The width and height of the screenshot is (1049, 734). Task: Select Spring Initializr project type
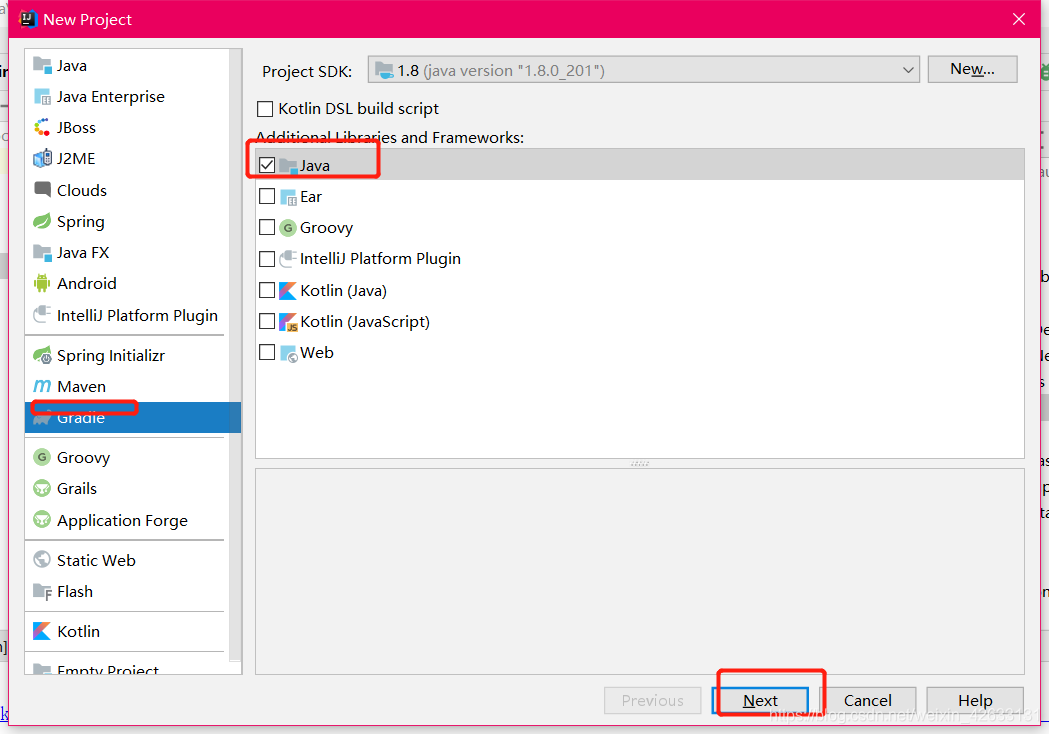(x=127, y=355)
